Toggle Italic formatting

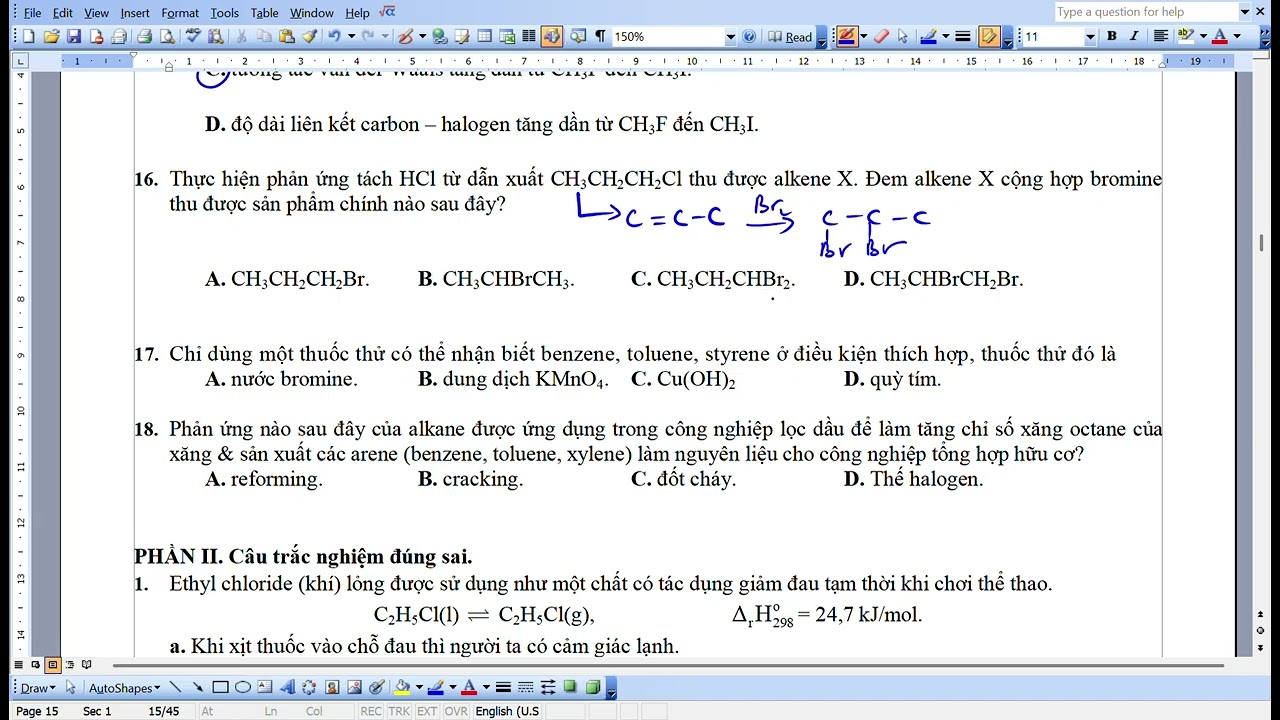[x=1135, y=37]
